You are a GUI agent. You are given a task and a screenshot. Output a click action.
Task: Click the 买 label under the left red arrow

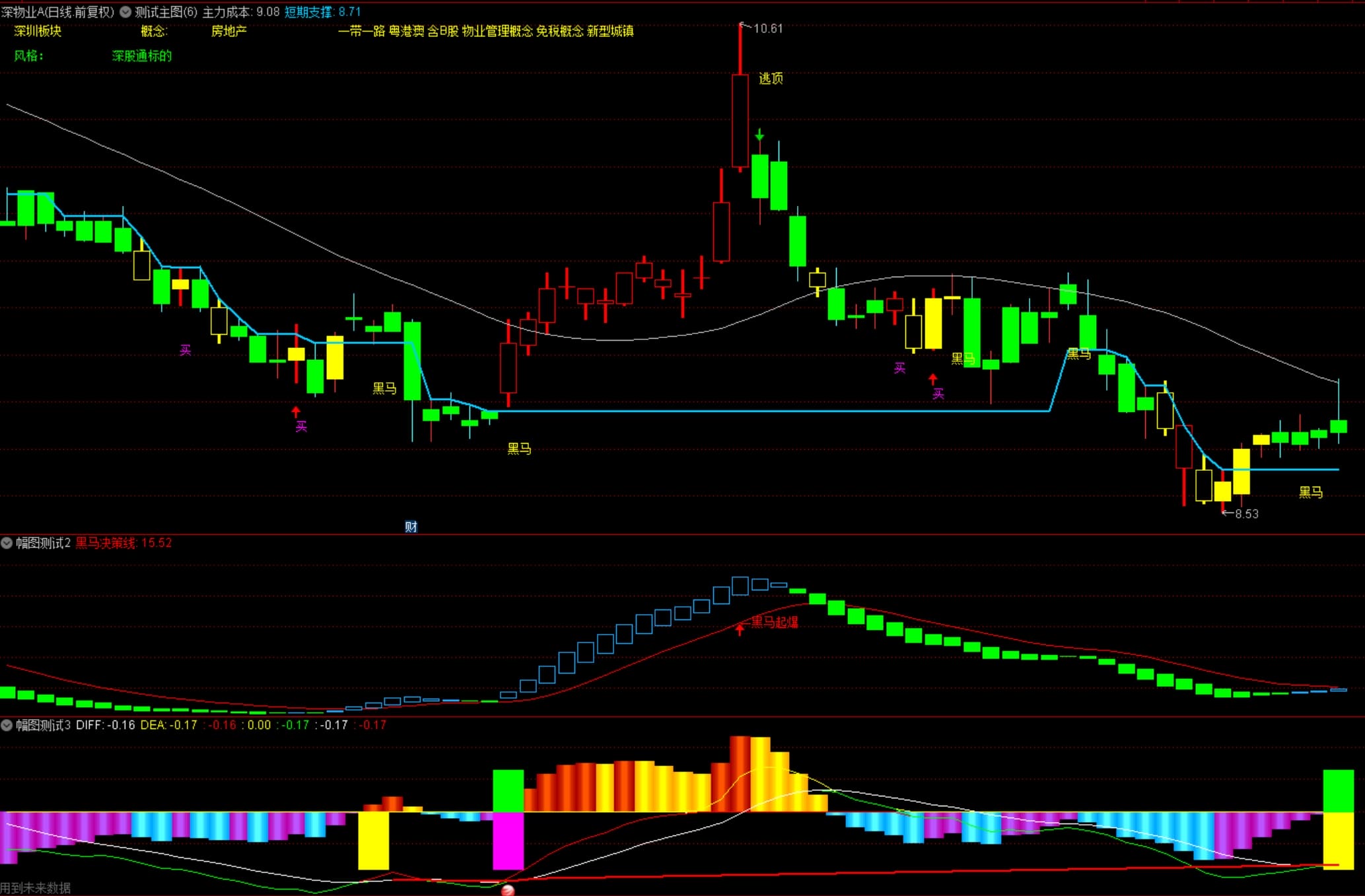pos(301,427)
